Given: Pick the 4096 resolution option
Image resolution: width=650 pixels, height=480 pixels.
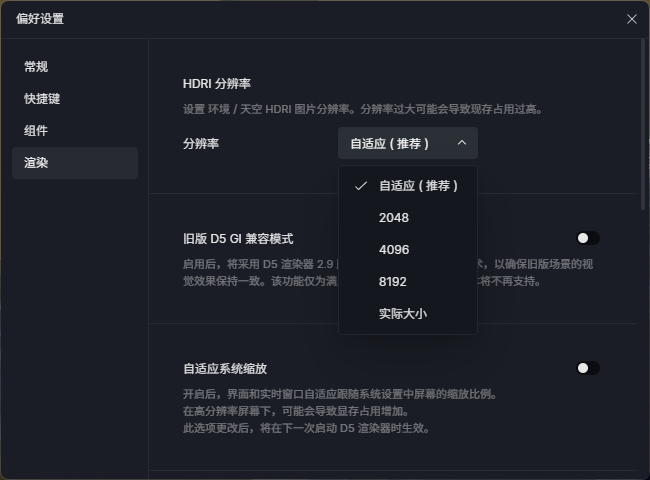Looking at the screenshot, I should [394, 250].
